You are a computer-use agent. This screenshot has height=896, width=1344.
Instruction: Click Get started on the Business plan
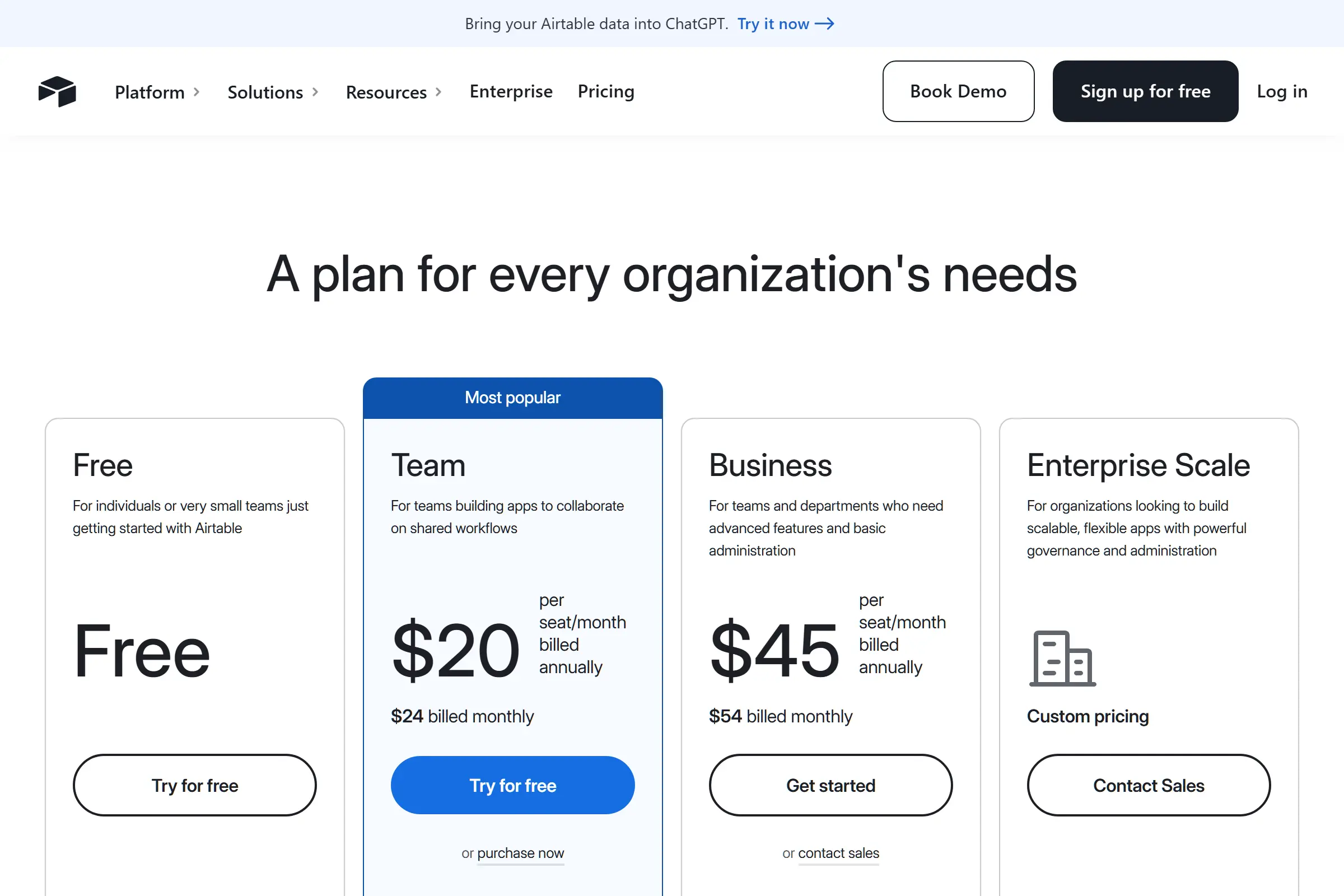(831, 785)
